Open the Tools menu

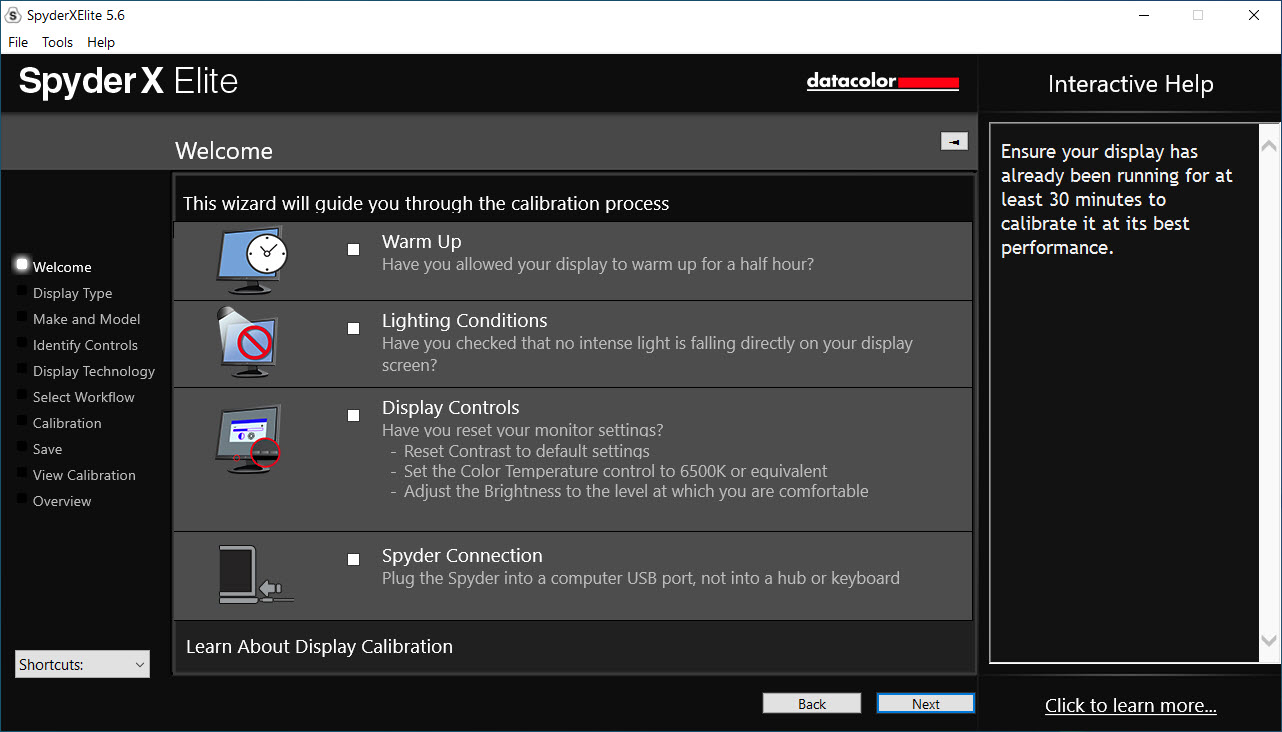click(57, 42)
